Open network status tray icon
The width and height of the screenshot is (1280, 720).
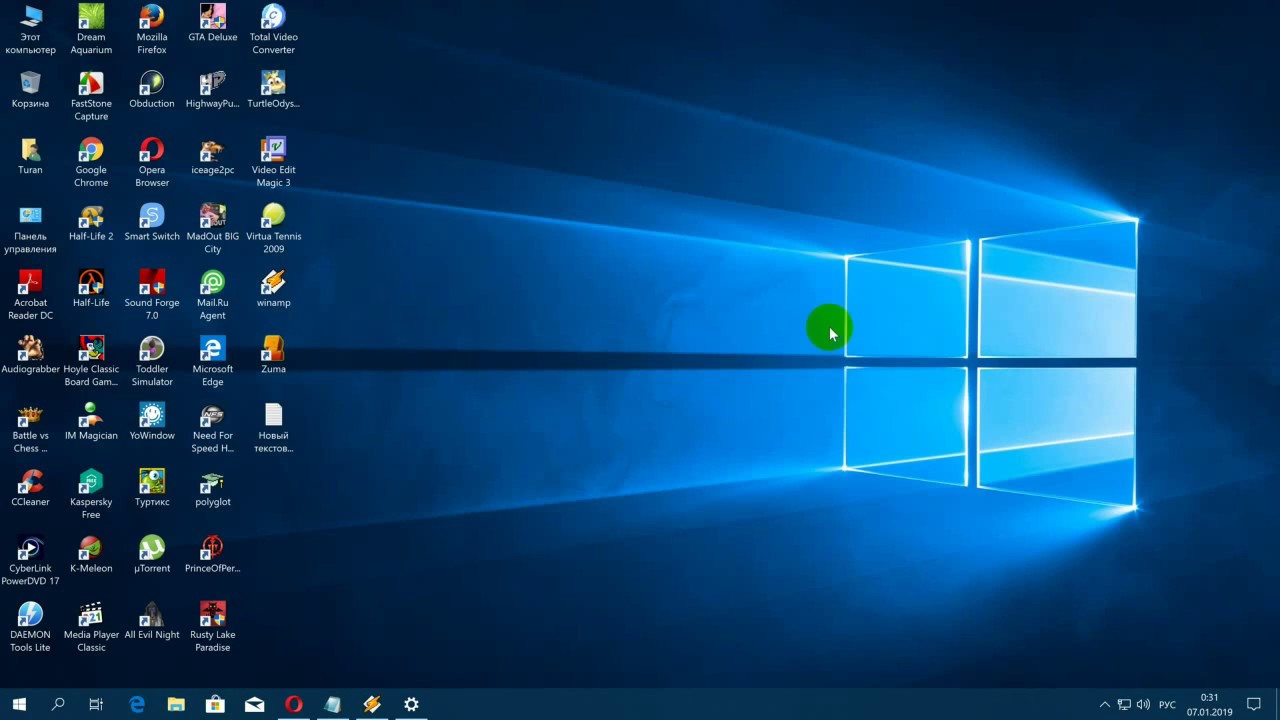1124,704
